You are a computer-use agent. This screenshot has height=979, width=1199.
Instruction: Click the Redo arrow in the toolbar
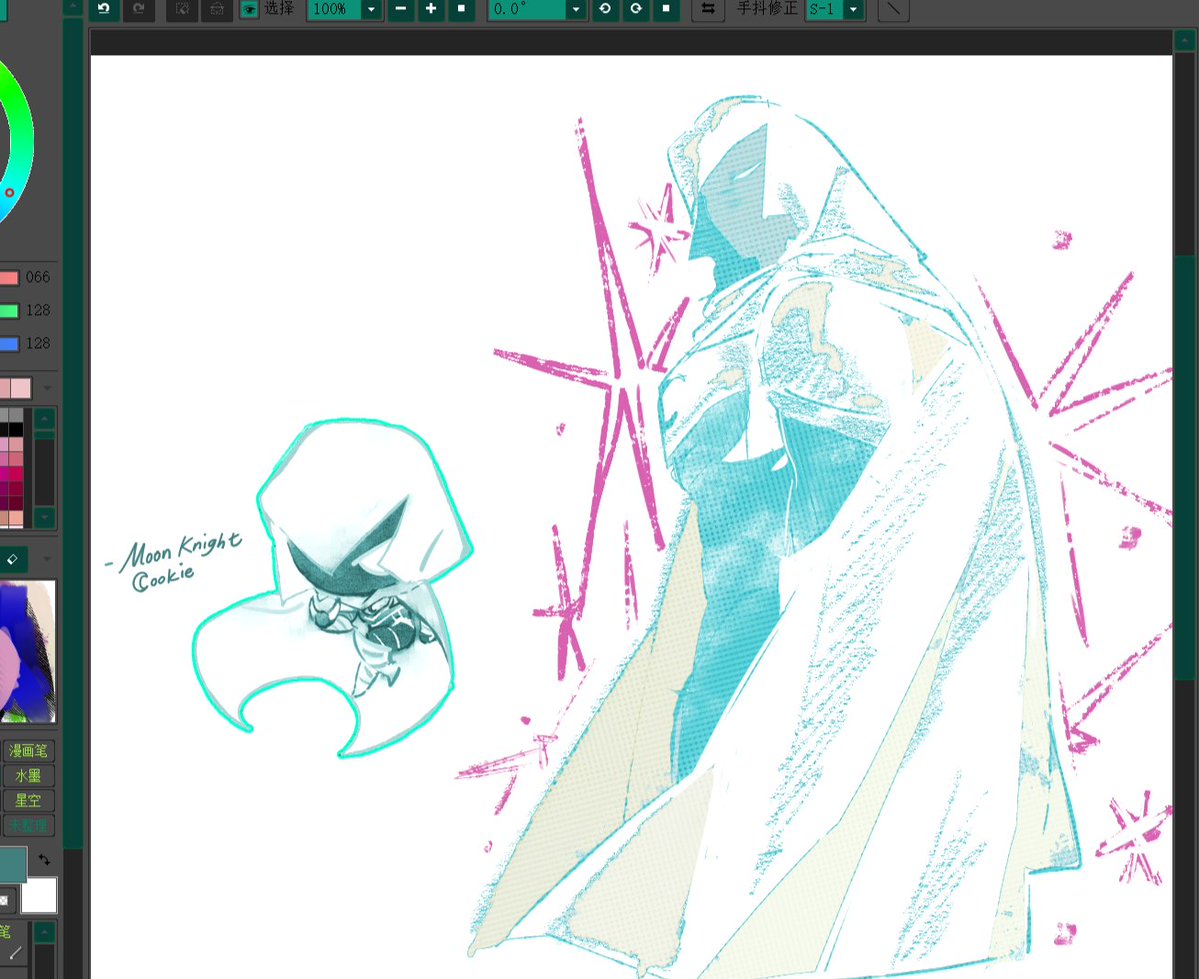point(138,8)
